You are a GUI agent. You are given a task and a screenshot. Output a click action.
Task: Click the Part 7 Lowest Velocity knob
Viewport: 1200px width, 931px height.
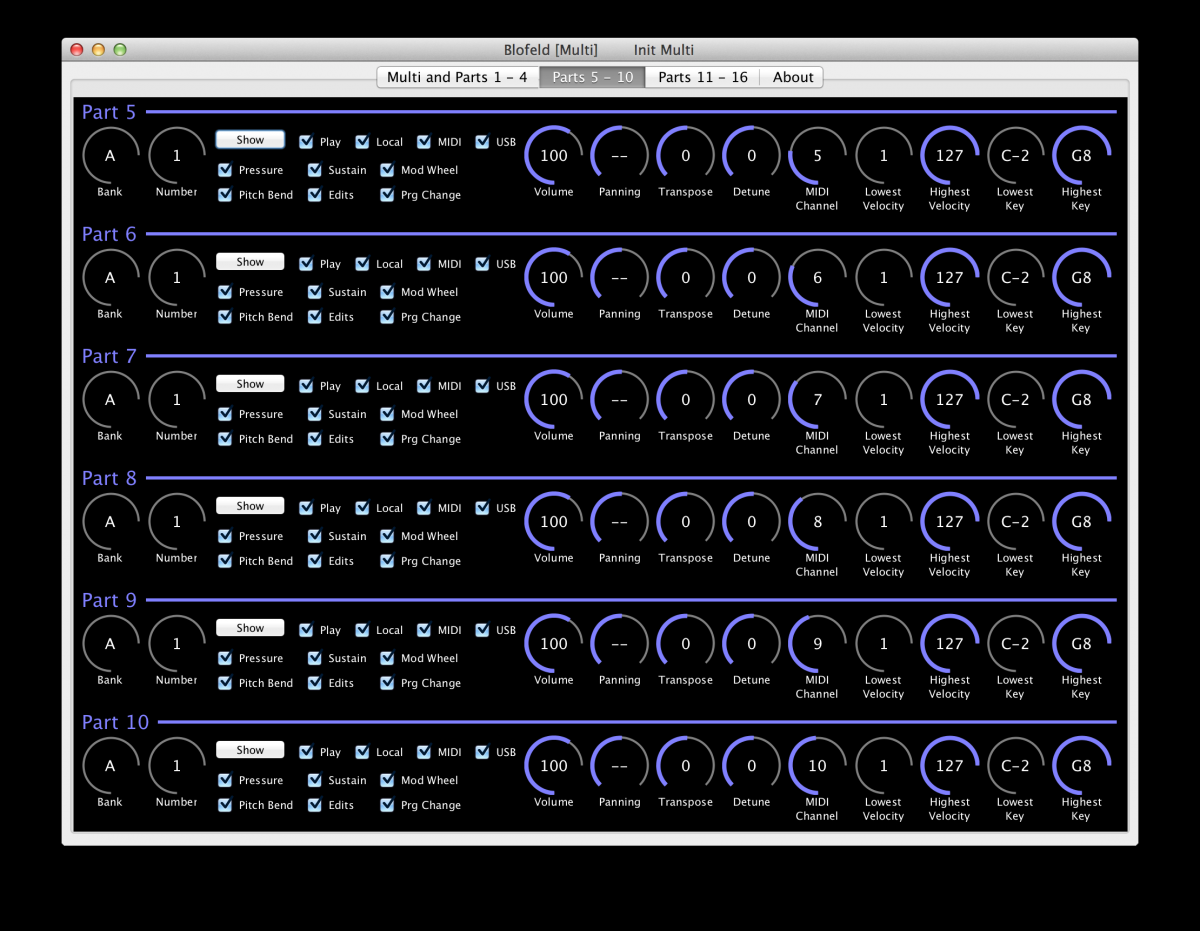click(x=883, y=400)
